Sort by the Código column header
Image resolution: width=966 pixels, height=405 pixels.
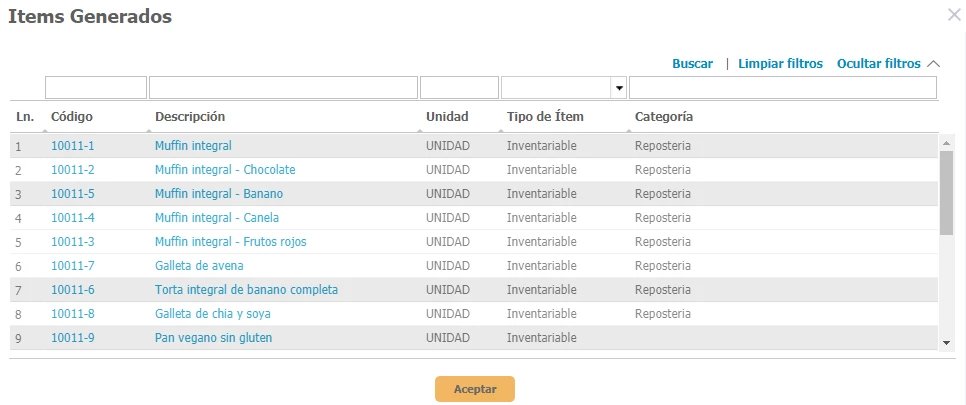click(71, 117)
